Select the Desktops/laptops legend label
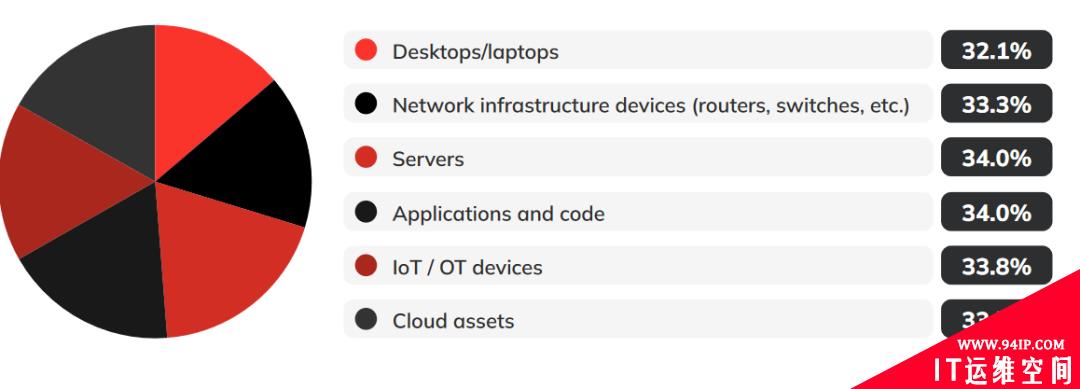This screenshot has width=1080, height=389. tap(475, 52)
